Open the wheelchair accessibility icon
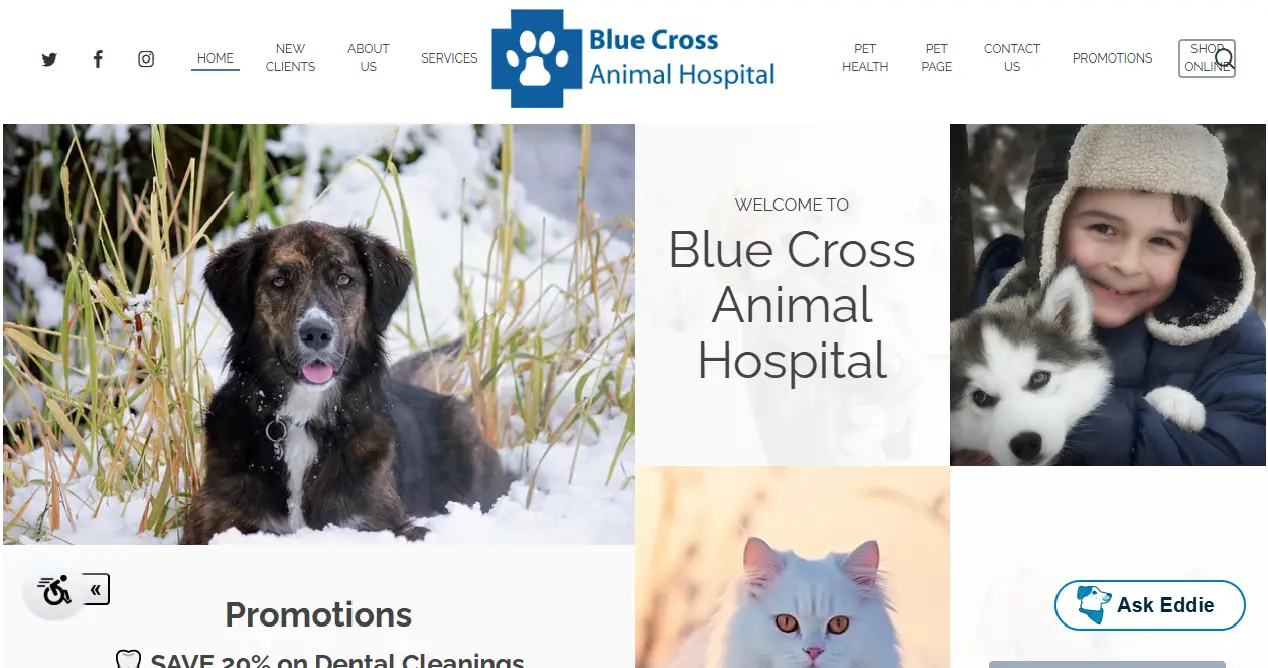 click(x=55, y=590)
